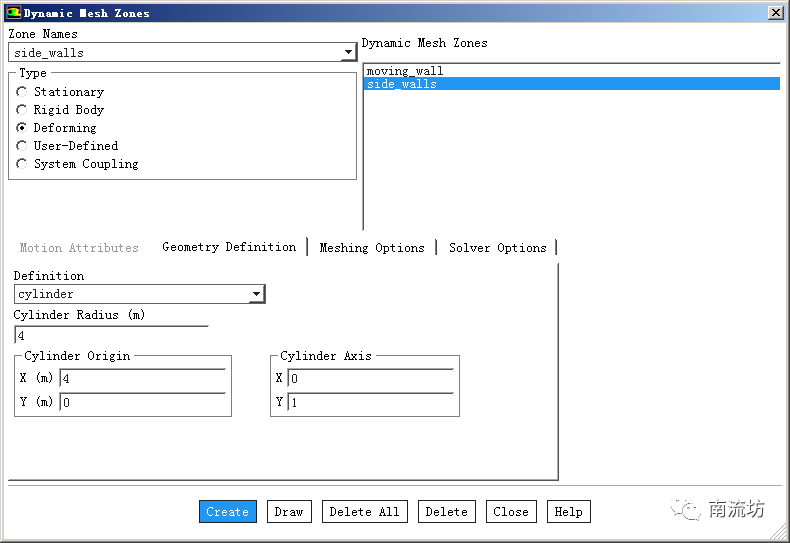The width and height of the screenshot is (790, 543).
Task: Pick the User-Defined zone type
Action: click(22, 146)
